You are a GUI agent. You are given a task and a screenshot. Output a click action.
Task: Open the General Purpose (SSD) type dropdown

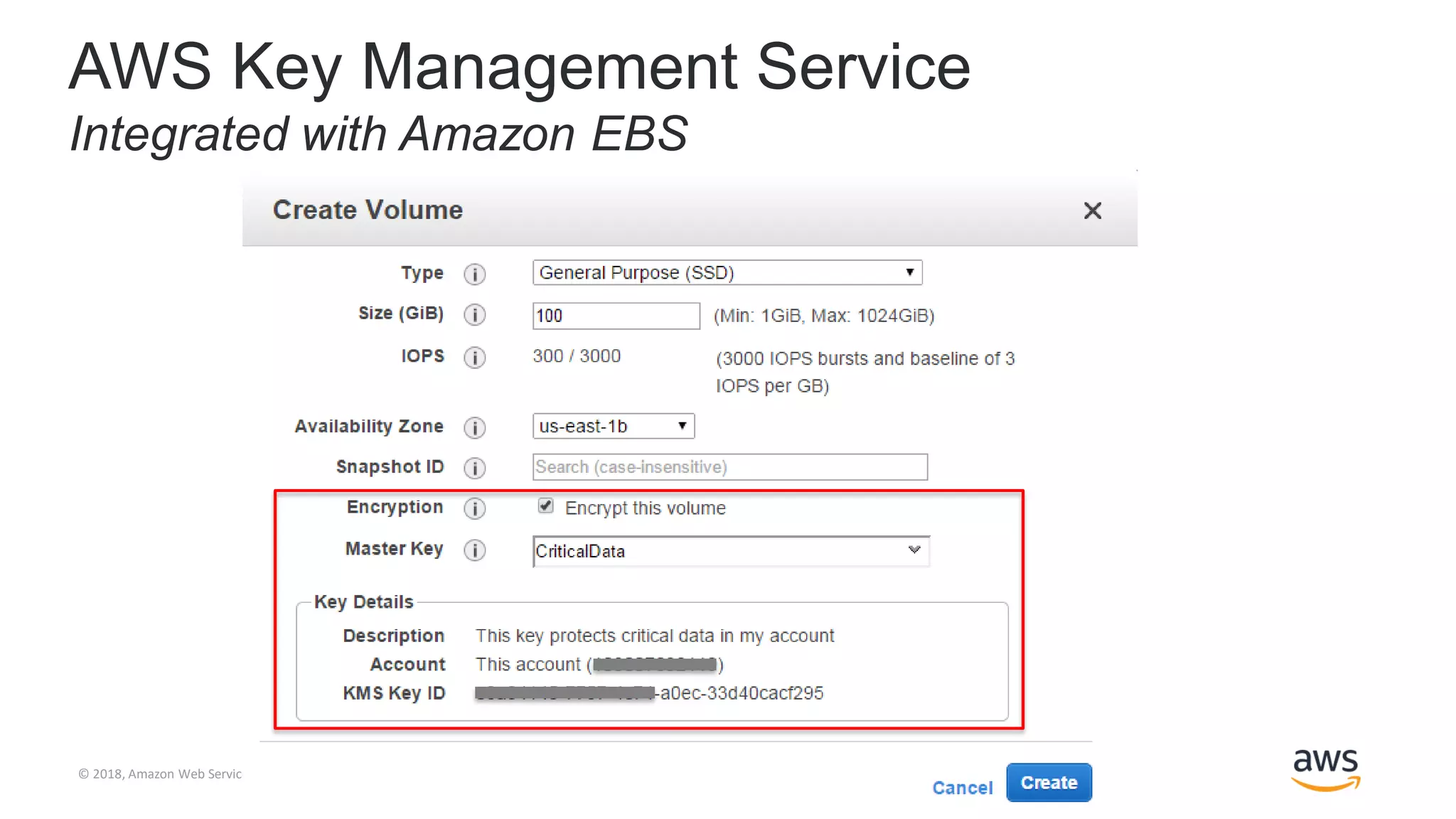(x=727, y=273)
